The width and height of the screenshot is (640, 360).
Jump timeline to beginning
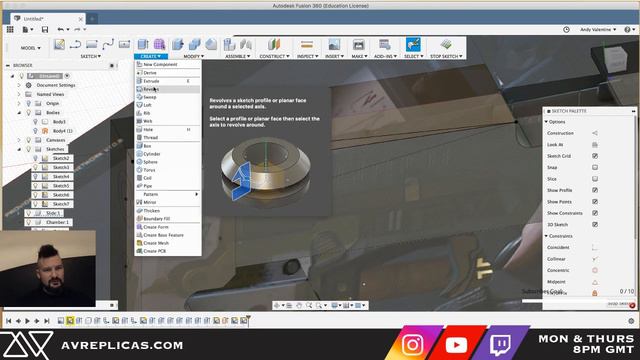pos(9,321)
